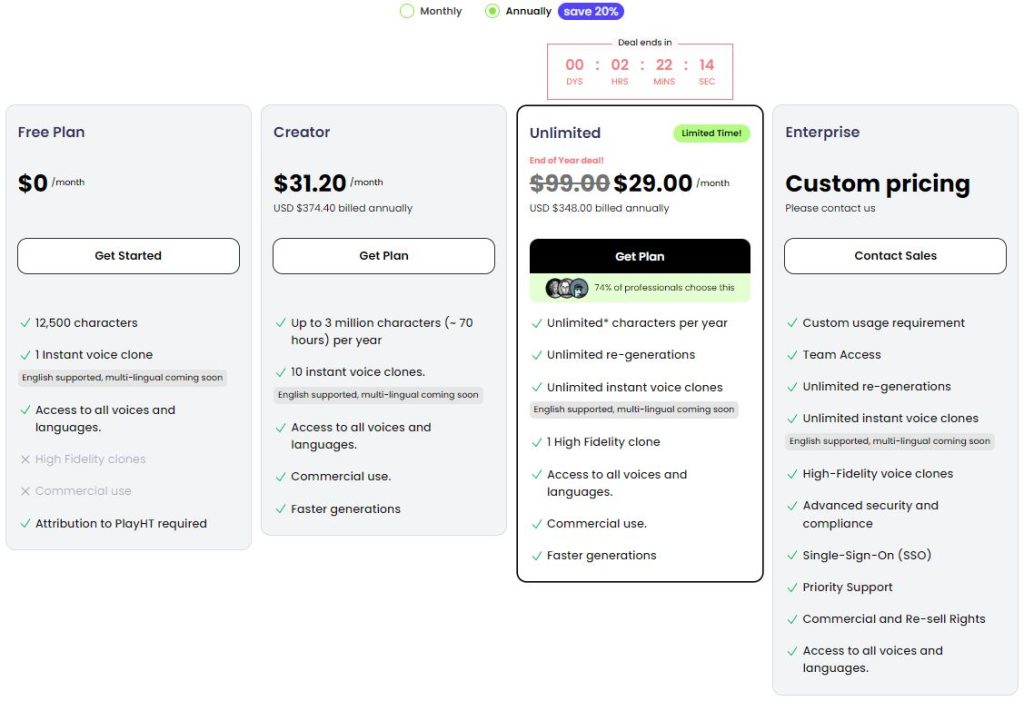The height and width of the screenshot is (701, 1024).
Task: Click the End of Year deal text
Action: point(567,159)
